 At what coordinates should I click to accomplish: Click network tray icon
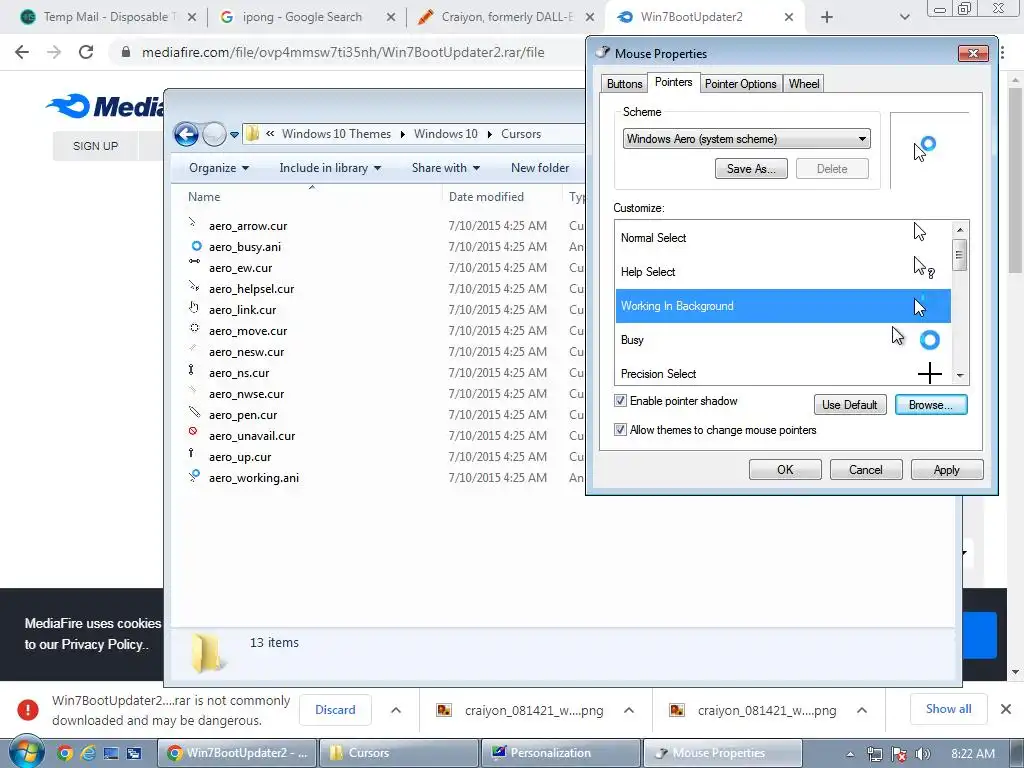point(874,754)
